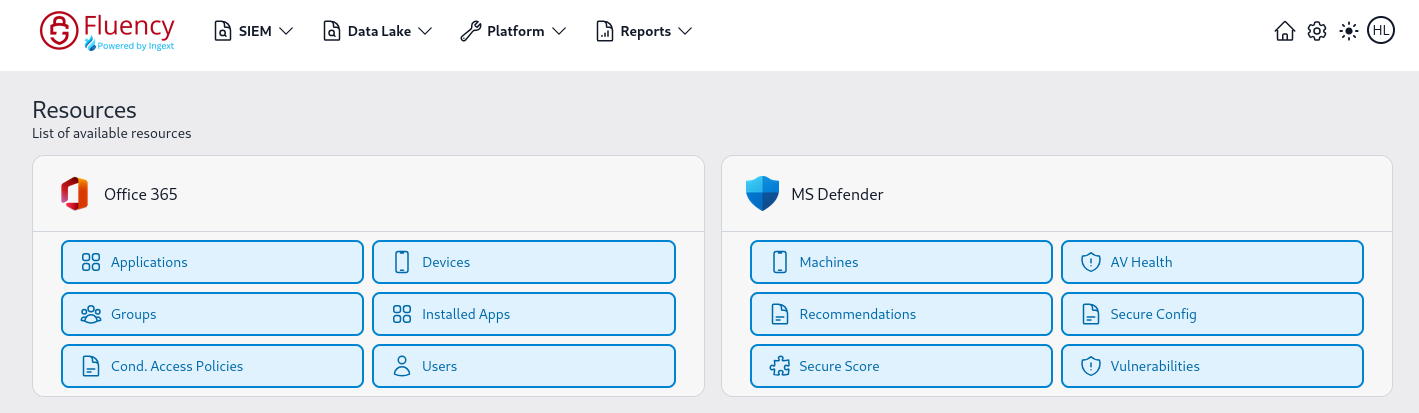The height and width of the screenshot is (413, 1419).
Task: Open Office 365 Users resource
Action: (524, 366)
